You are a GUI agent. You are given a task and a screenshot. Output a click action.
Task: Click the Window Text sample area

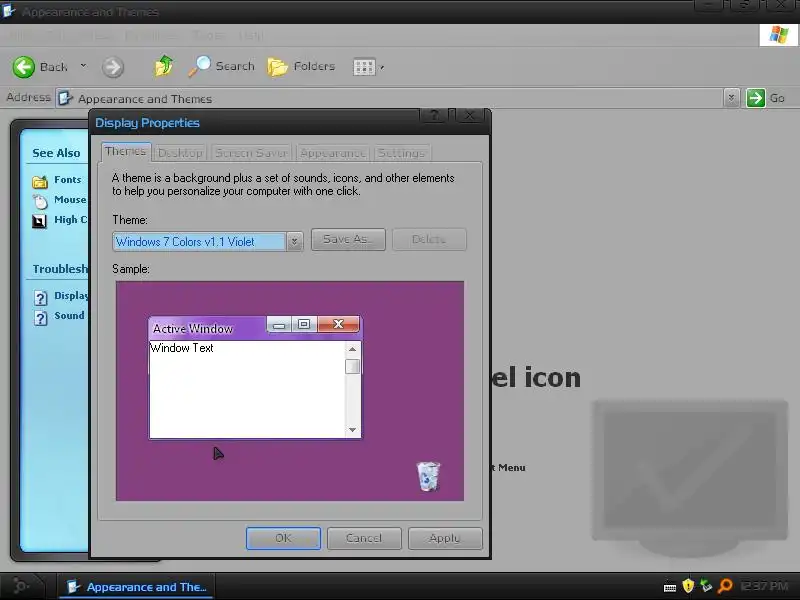coord(247,389)
